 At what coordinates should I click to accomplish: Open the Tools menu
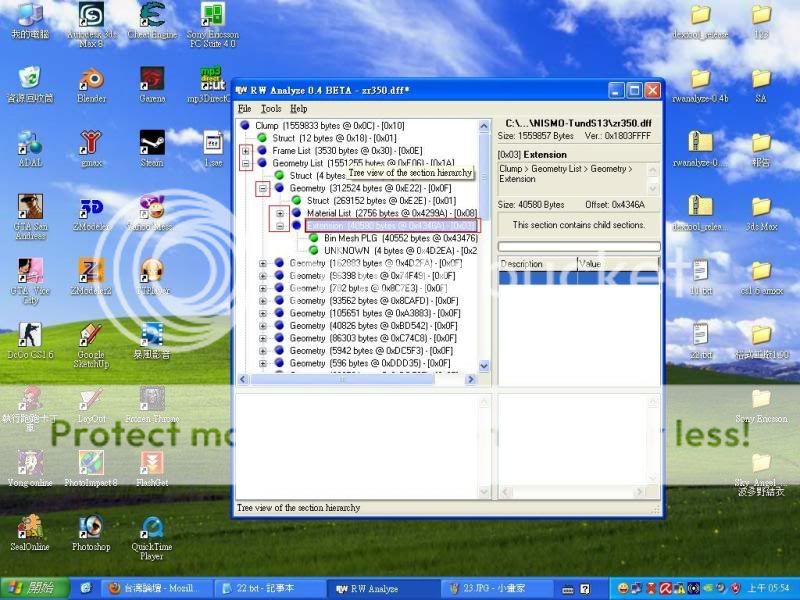tap(271, 108)
